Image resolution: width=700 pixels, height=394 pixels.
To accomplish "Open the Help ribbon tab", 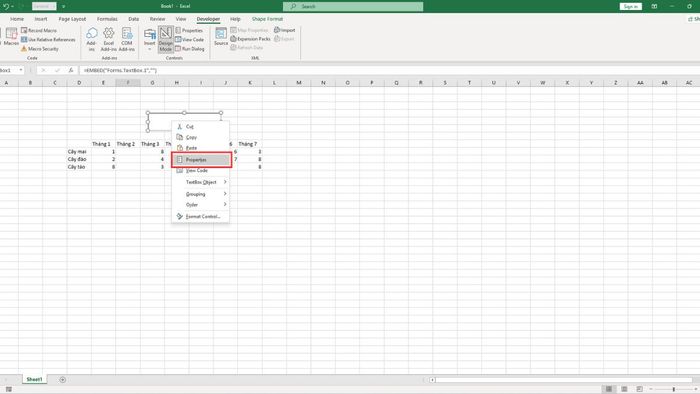I will (235, 19).
